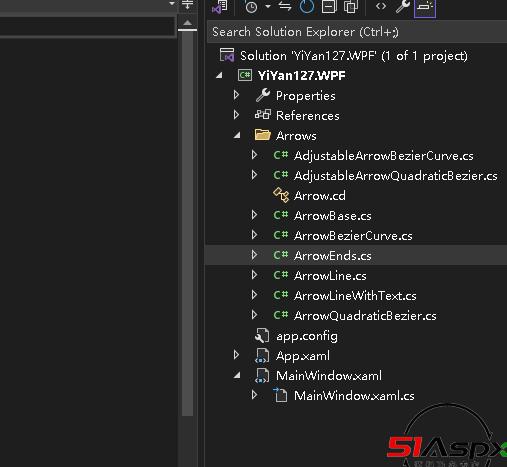Screen dimensions: 507x467
Task: Click C# icon of ArrowLine.cs
Action: [x=280, y=275]
